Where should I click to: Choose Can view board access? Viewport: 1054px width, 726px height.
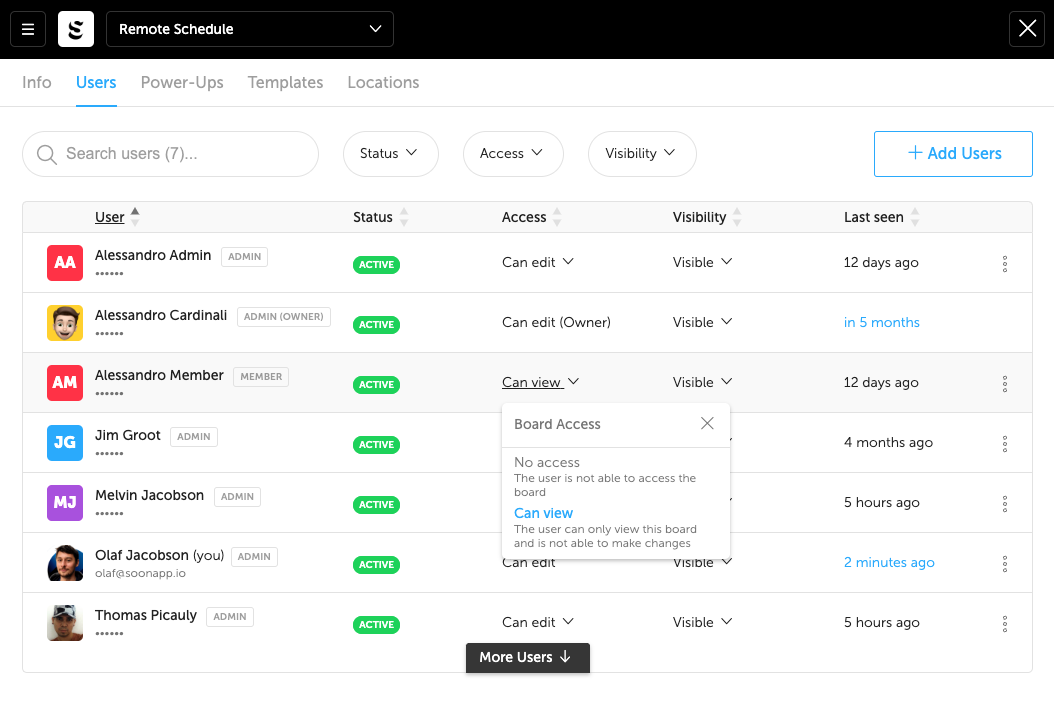(544, 513)
